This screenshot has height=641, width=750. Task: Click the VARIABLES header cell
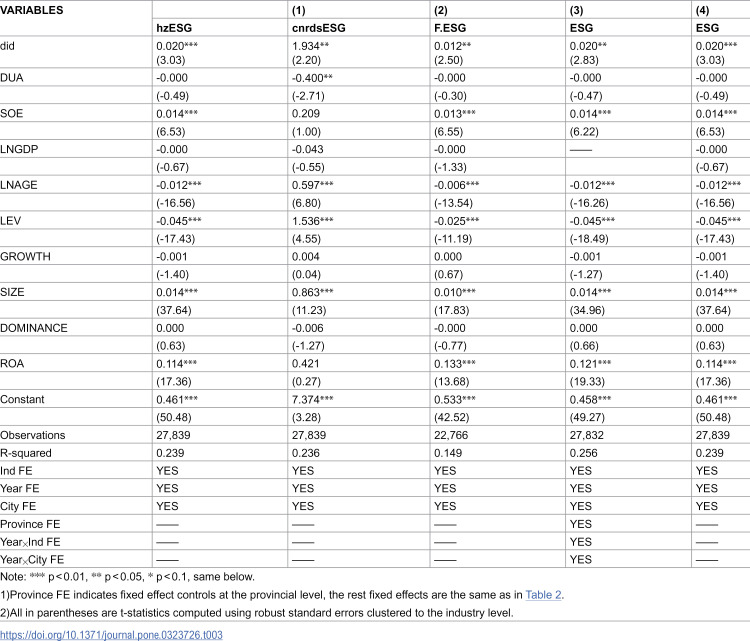click(x=32, y=10)
